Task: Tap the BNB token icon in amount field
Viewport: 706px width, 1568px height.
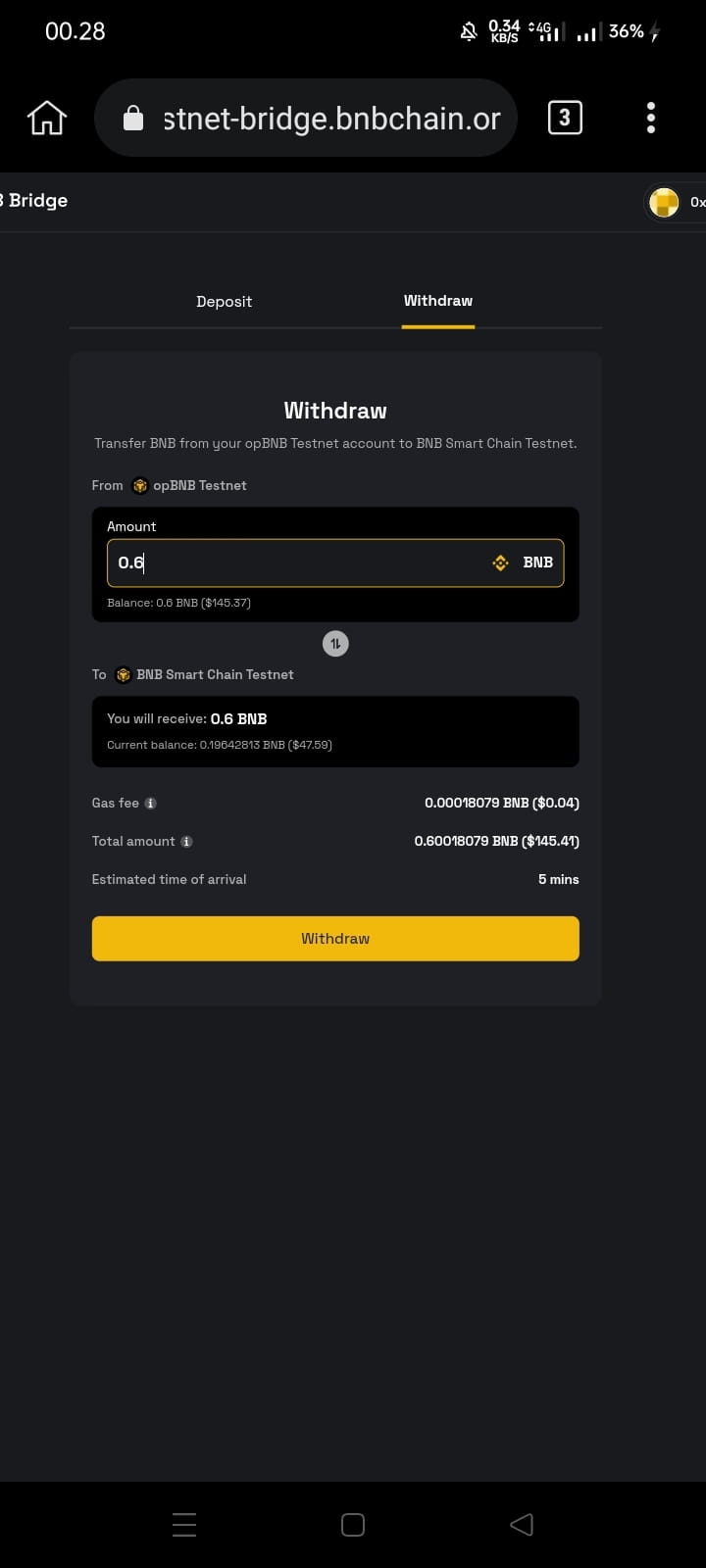Action: click(x=501, y=563)
